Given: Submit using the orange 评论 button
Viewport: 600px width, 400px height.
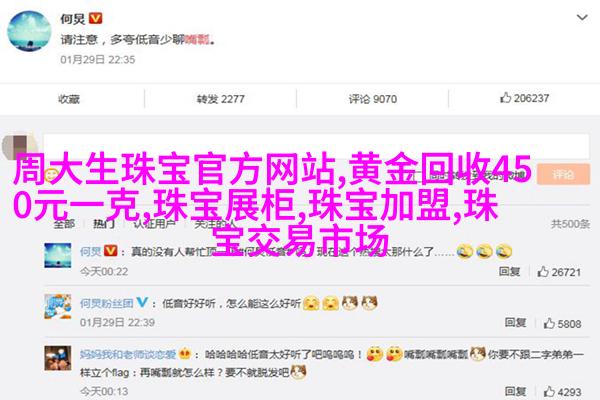Looking at the screenshot, I should [563, 175].
